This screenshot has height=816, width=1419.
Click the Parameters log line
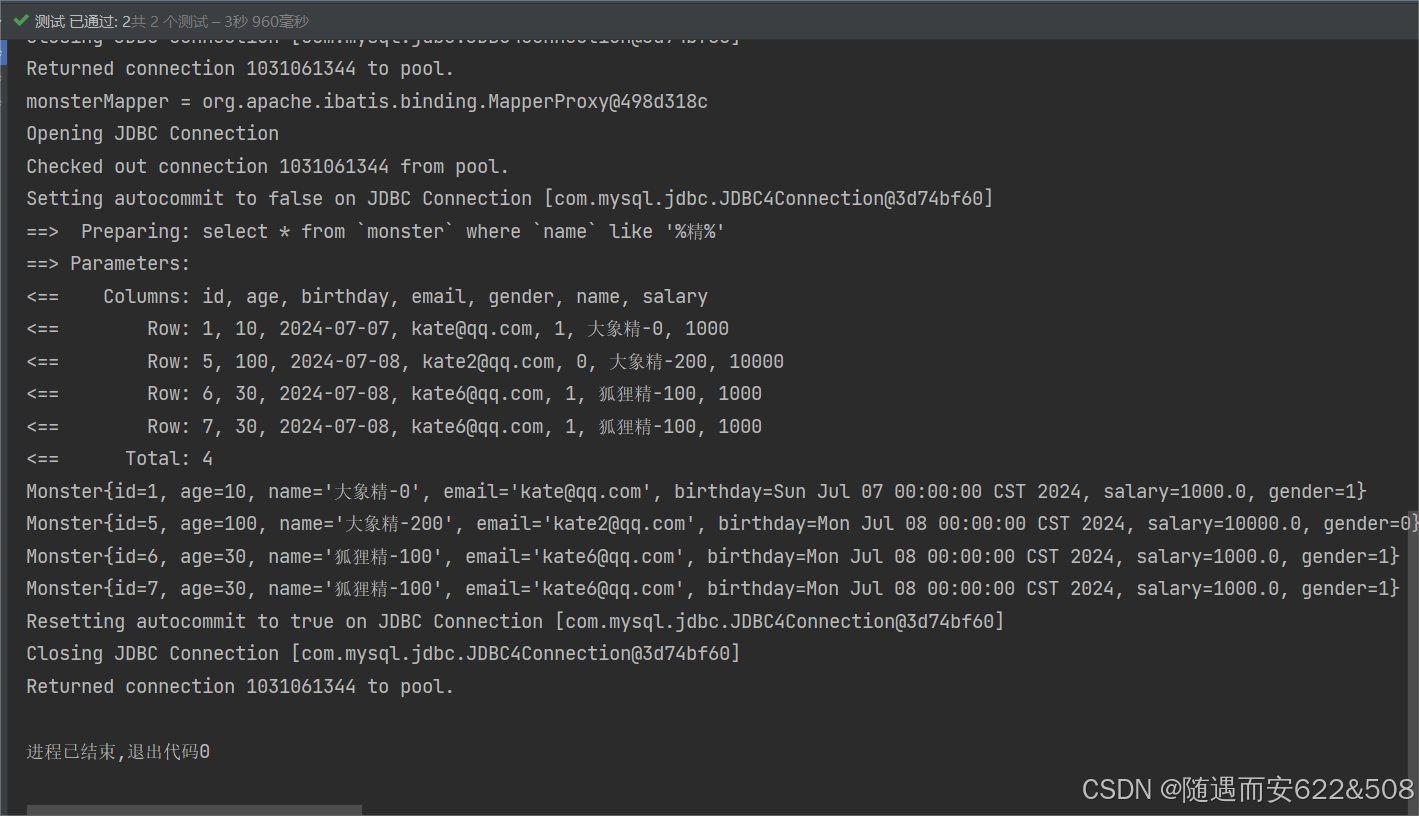click(108, 264)
